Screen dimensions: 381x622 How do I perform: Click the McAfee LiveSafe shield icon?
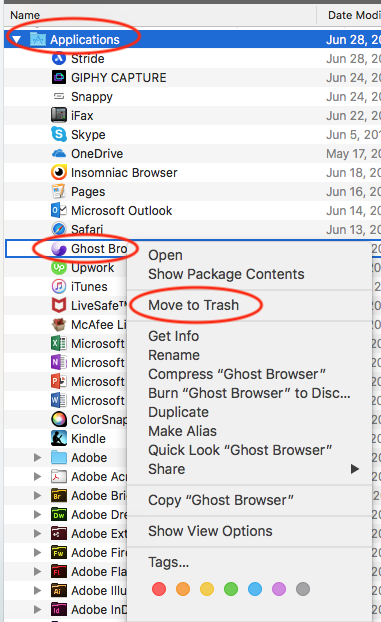point(59,305)
